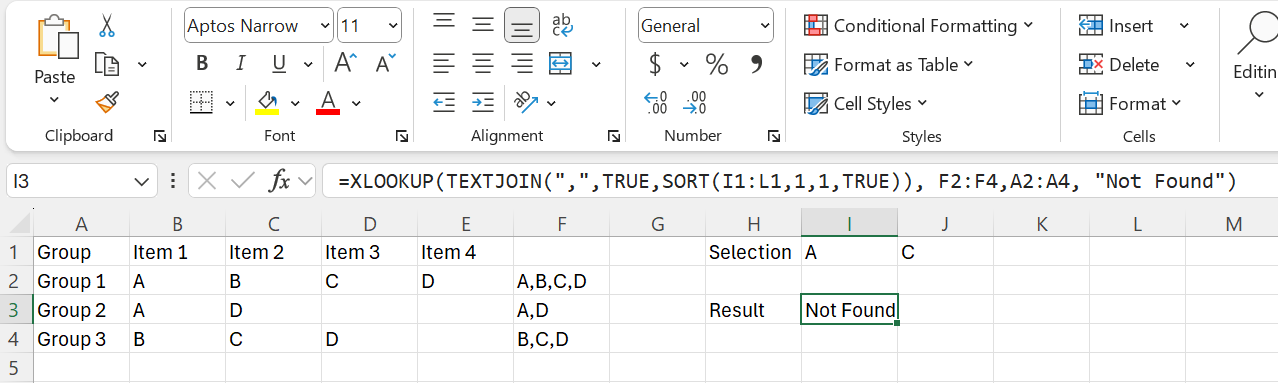The width and height of the screenshot is (1278, 383).
Task: Click Insert cells button
Action: point(1117,26)
